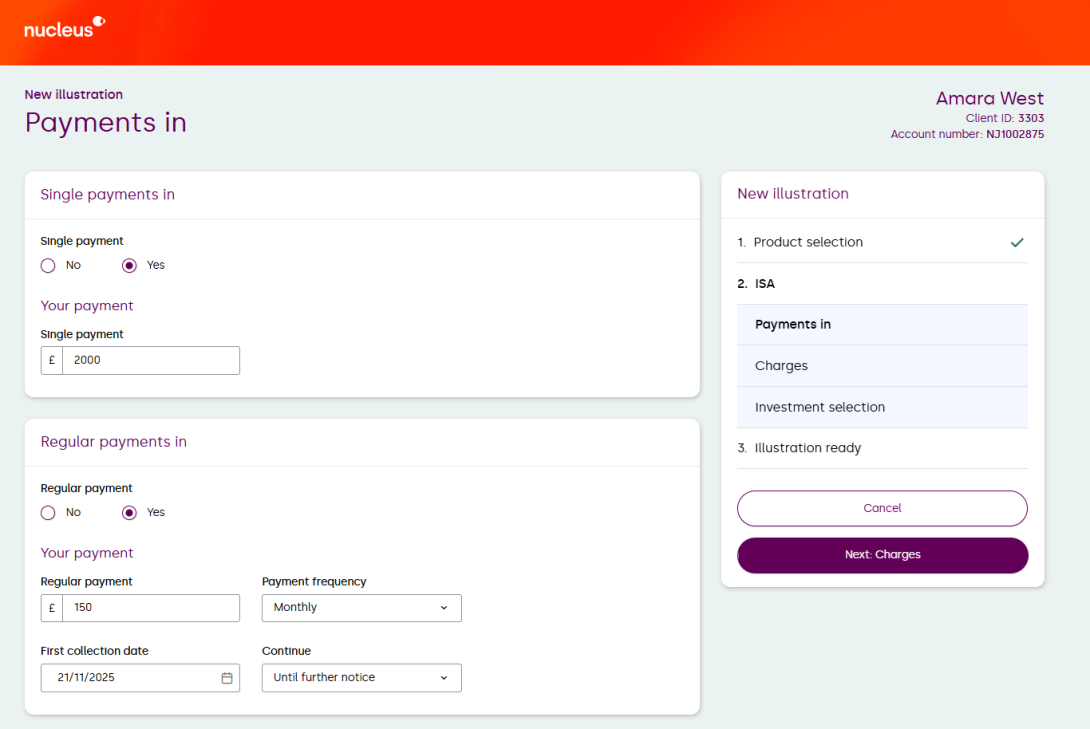Viewport: 1090px width, 729px height.
Task: Click the pound symbol beside Single payment
Action: [52, 360]
